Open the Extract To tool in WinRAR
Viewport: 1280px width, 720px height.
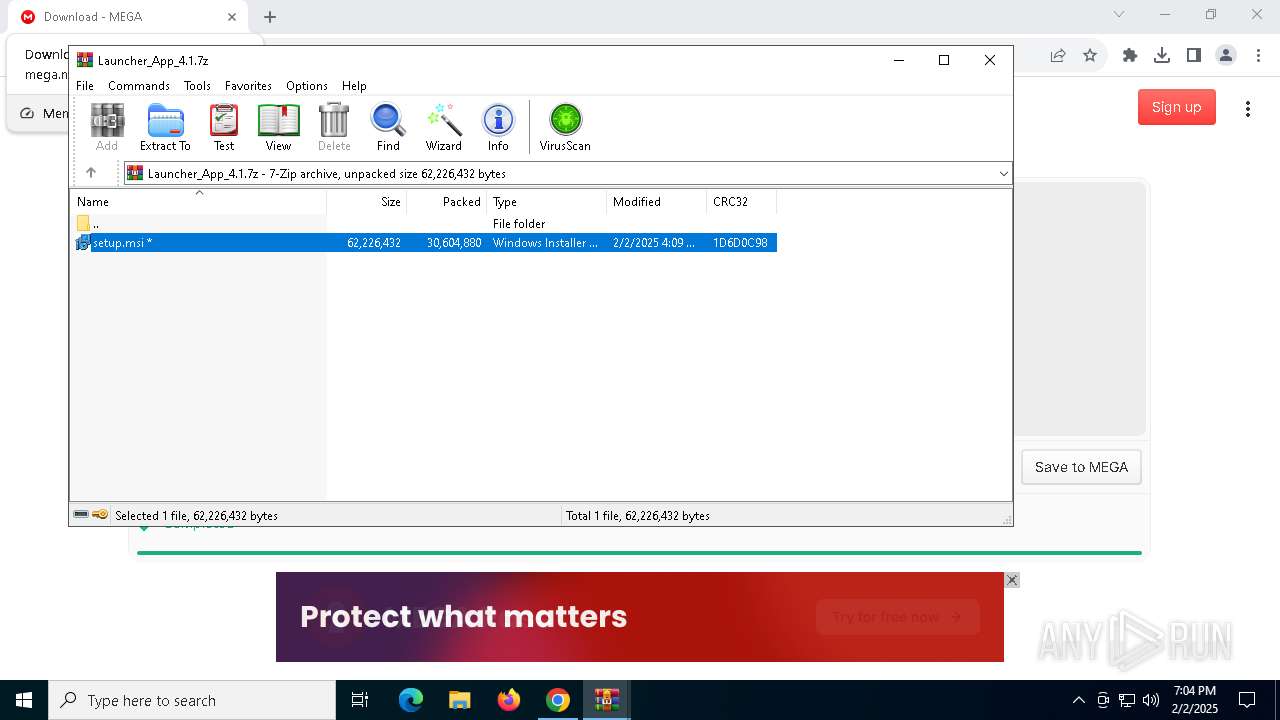[165, 127]
